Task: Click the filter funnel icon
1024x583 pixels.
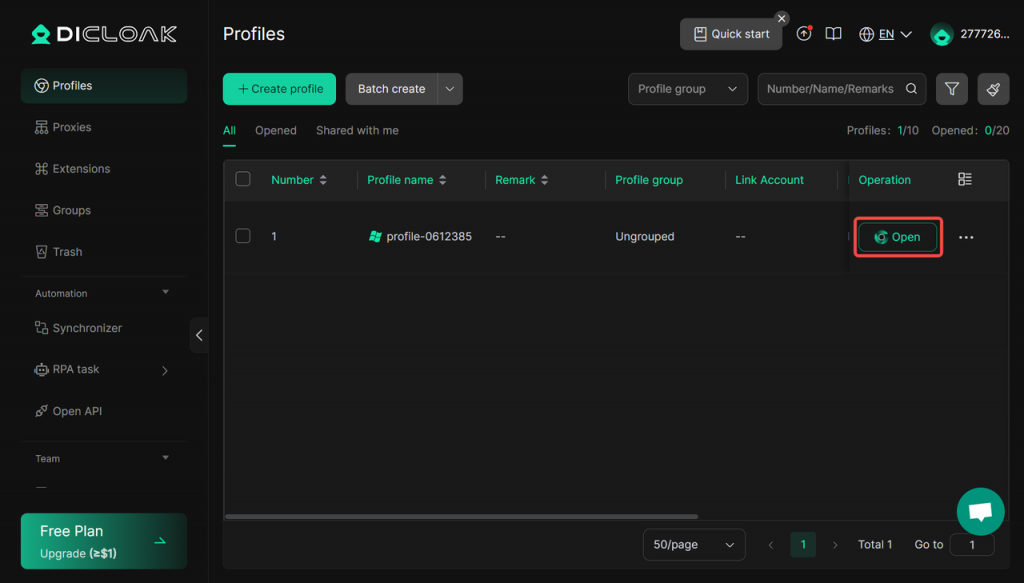Action: coord(951,89)
